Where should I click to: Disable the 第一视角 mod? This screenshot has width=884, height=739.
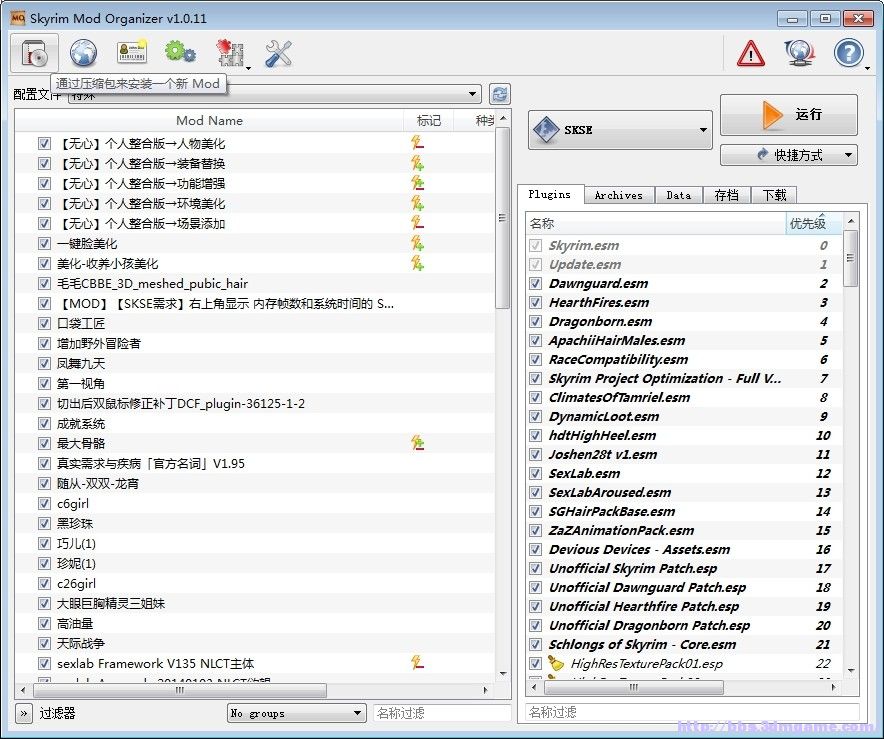coord(44,383)
